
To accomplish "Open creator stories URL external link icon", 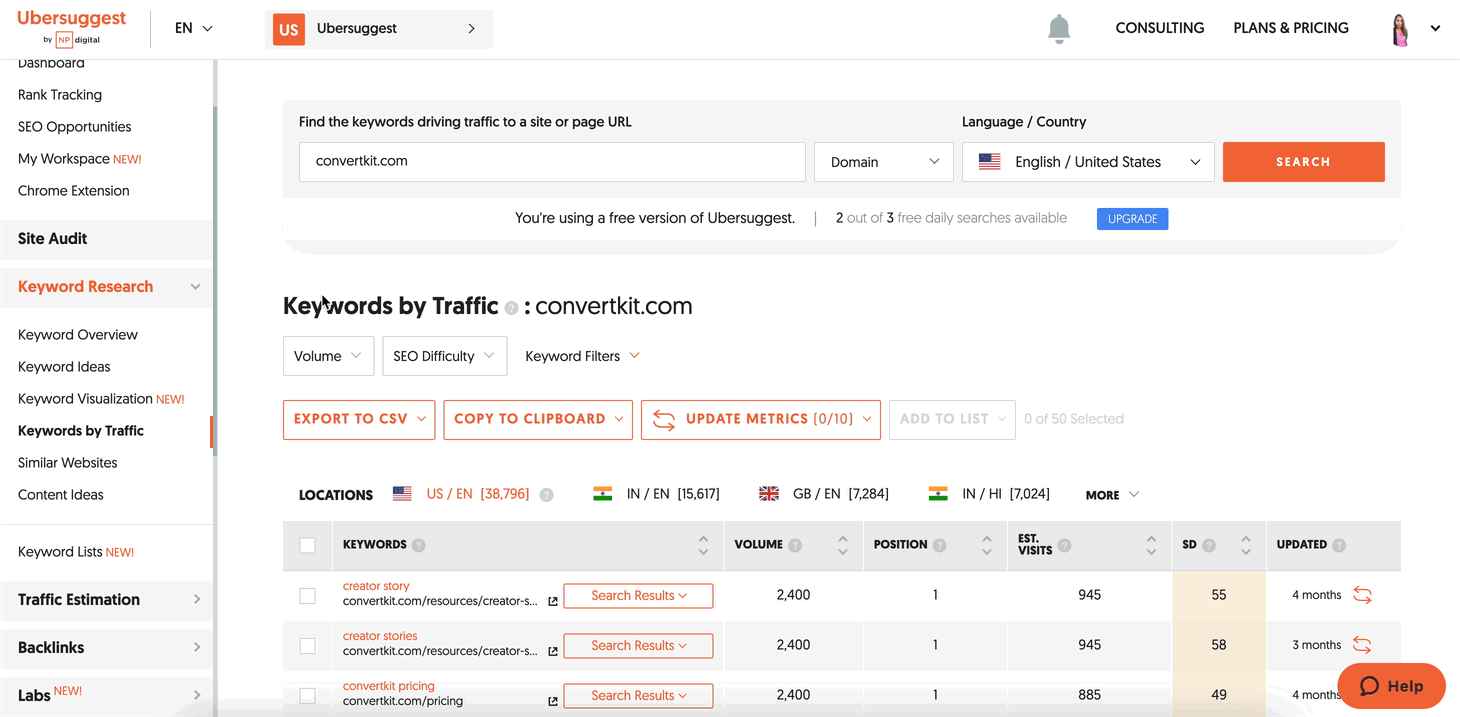I will click(553, 652).
